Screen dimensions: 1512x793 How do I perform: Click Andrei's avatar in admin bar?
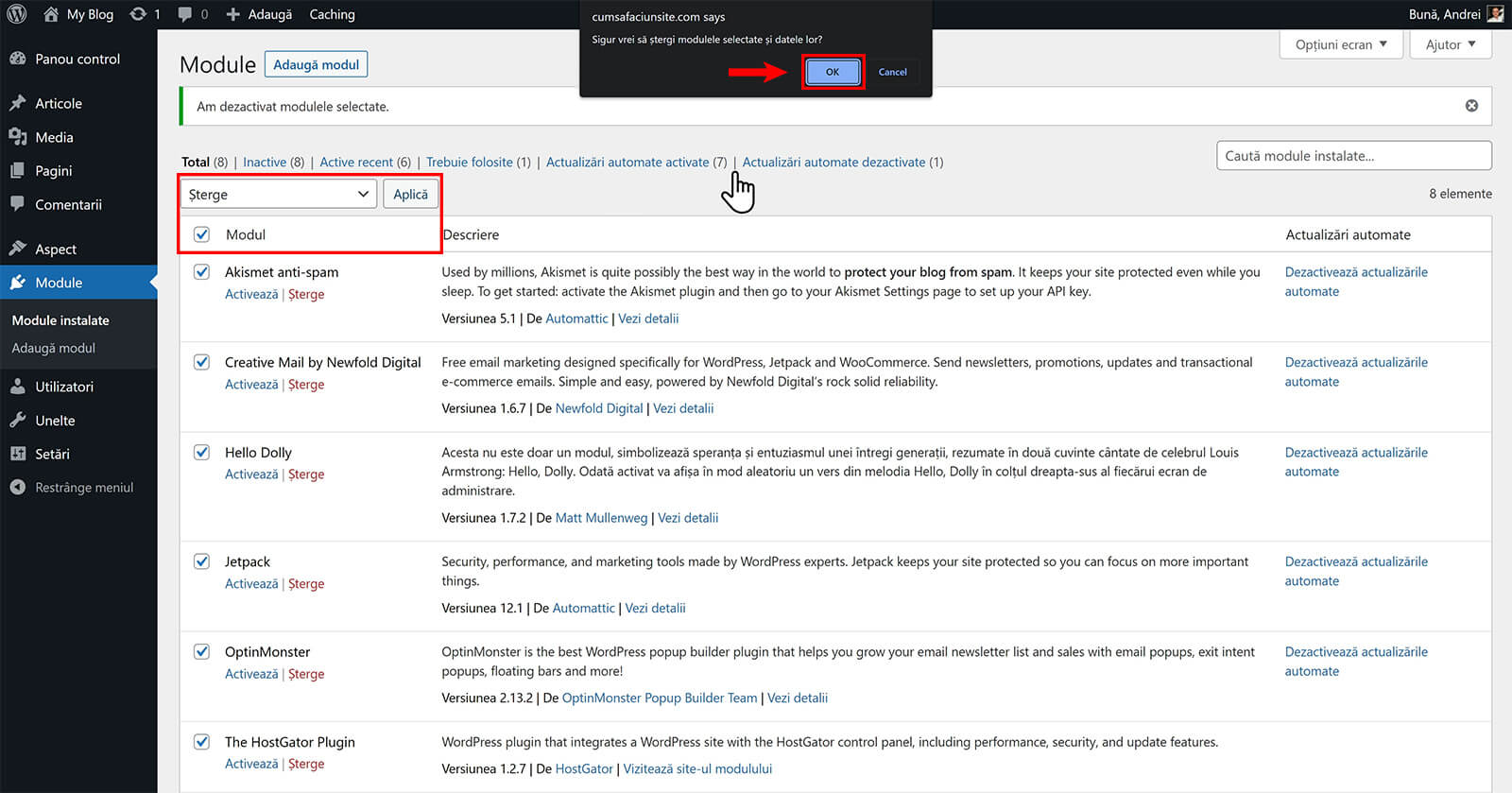[x=1495, y=14]
